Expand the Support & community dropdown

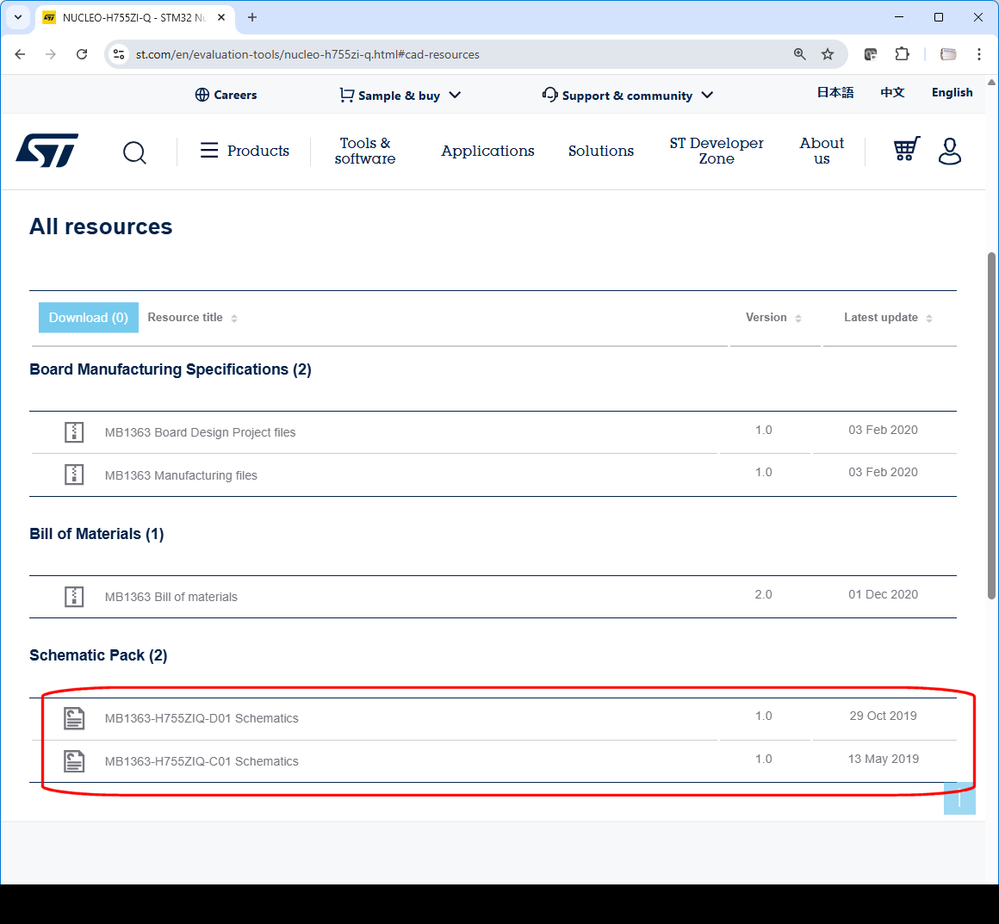point(707,95)
